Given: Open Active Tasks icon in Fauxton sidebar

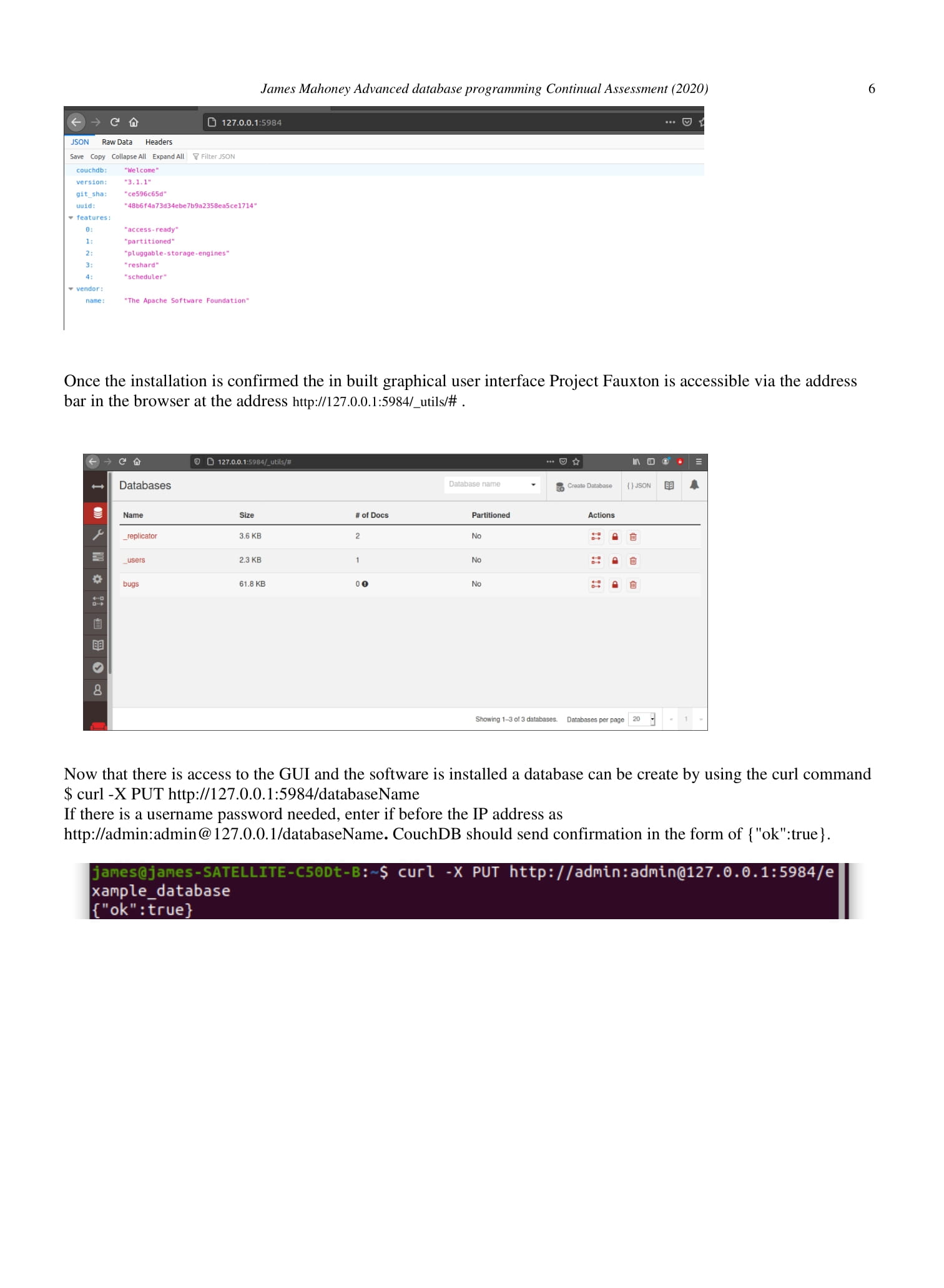Looking at the screenshot, I should pos(98,557).
